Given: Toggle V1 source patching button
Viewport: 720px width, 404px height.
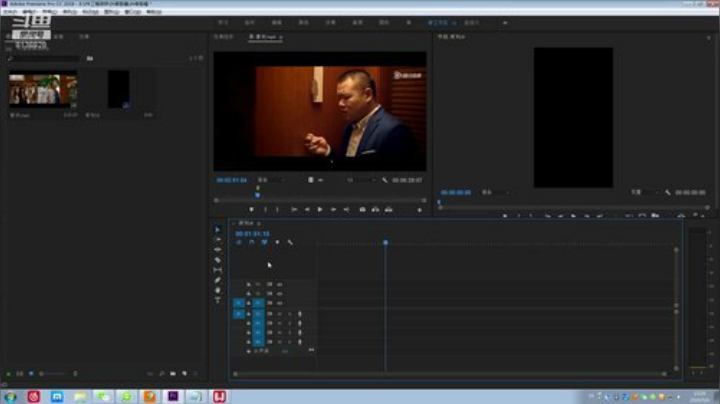Looking at the screenshot, I should click(x=239, y=303).
